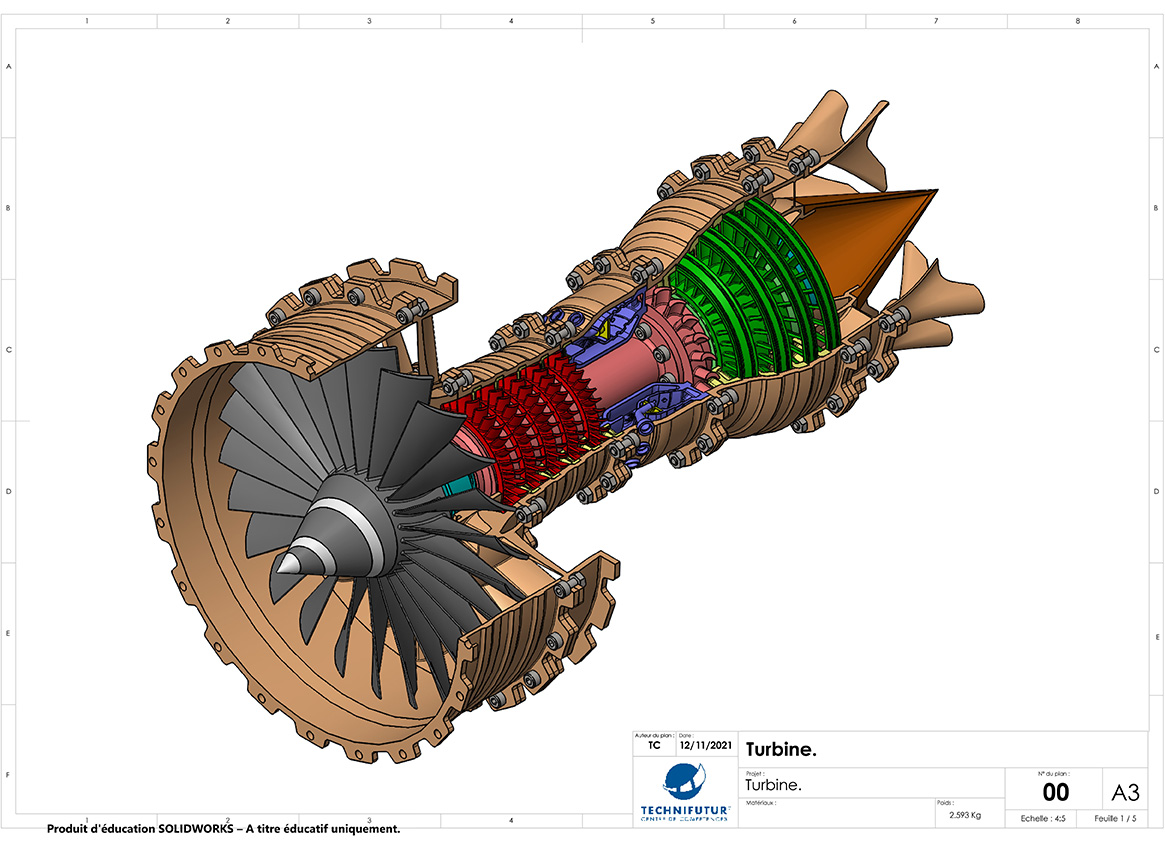This screenshot has width=1165, height=842.
Task: Select the A3 sheet format cell
Action: 1125,792
